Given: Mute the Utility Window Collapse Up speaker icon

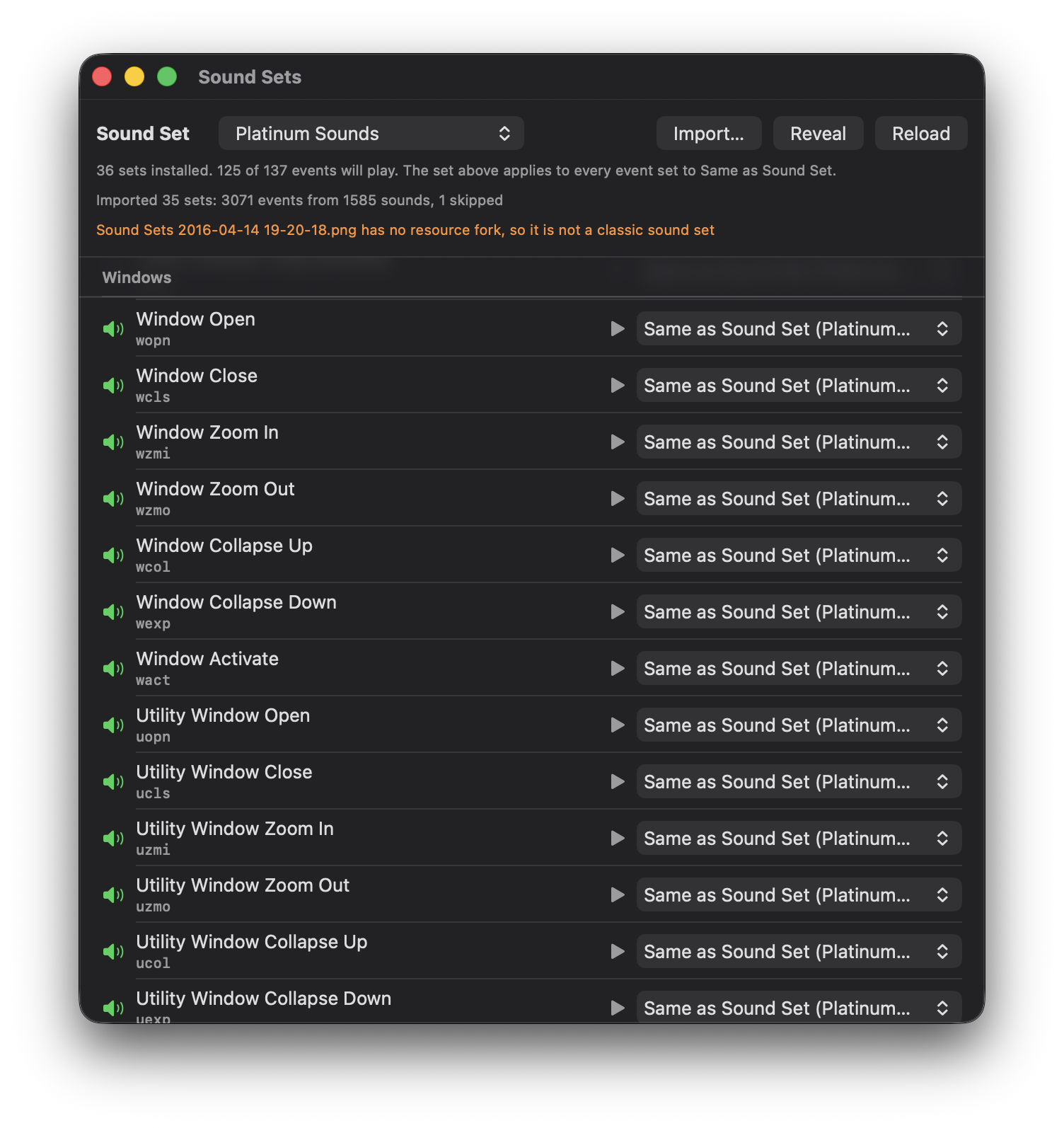Looking at the screenshot, I should tap(113, 952).
